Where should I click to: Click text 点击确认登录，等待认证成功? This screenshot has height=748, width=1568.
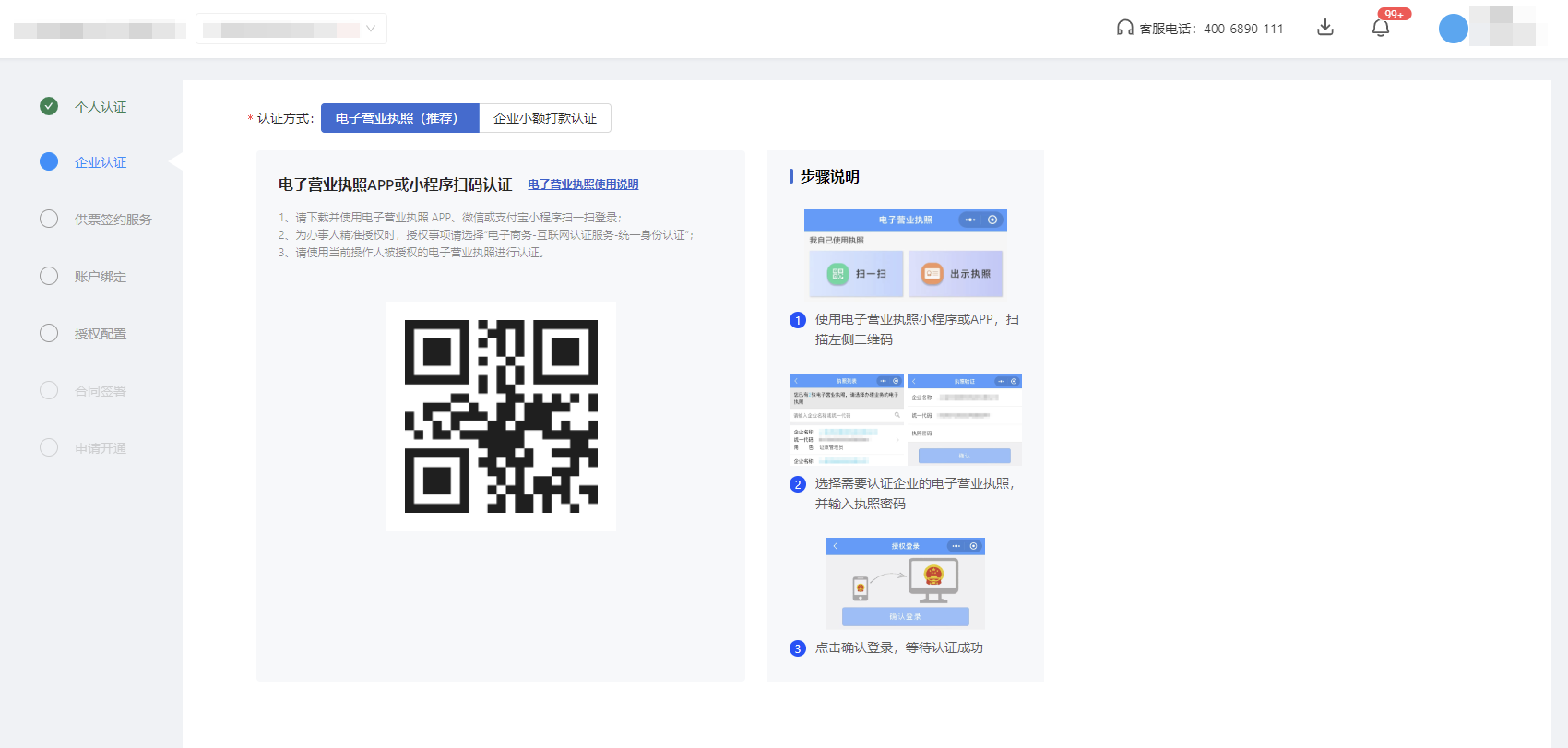tap(899, 647)
